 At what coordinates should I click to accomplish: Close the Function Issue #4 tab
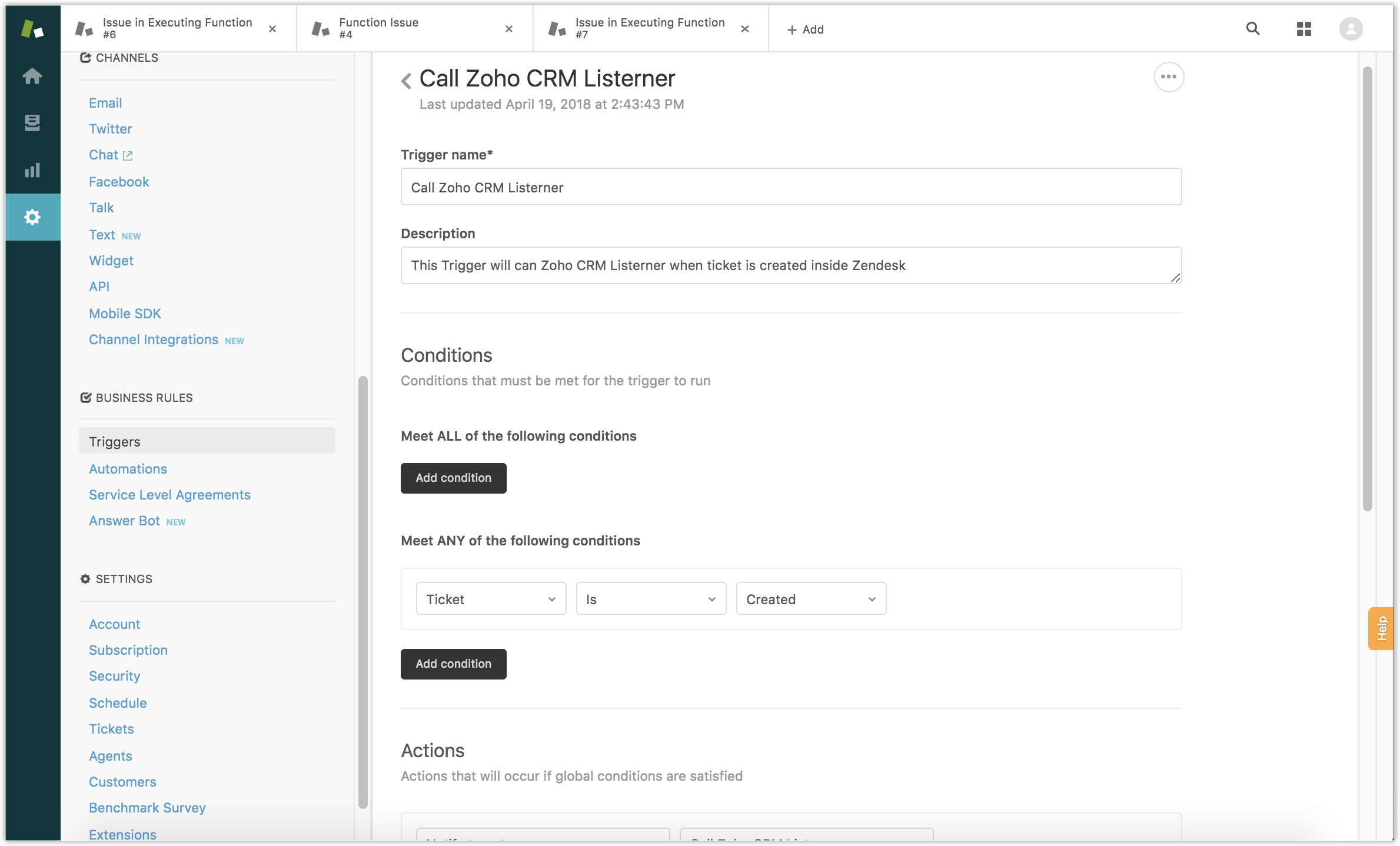coord(509,29)
